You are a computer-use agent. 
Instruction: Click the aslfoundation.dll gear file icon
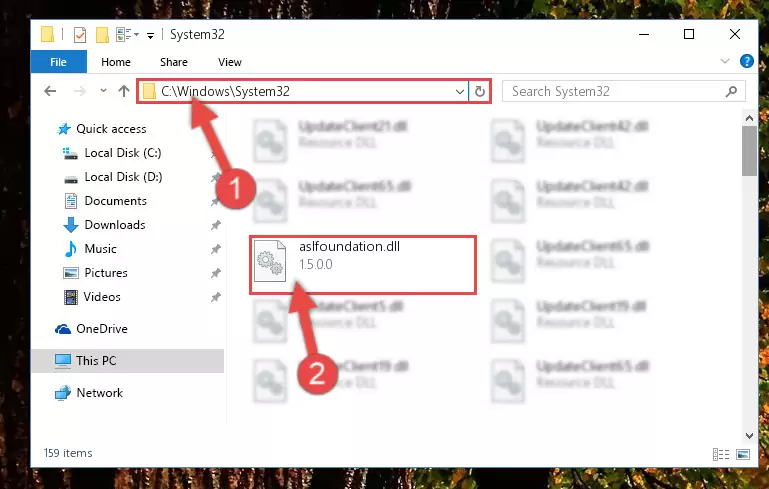[x=270, y=261]
